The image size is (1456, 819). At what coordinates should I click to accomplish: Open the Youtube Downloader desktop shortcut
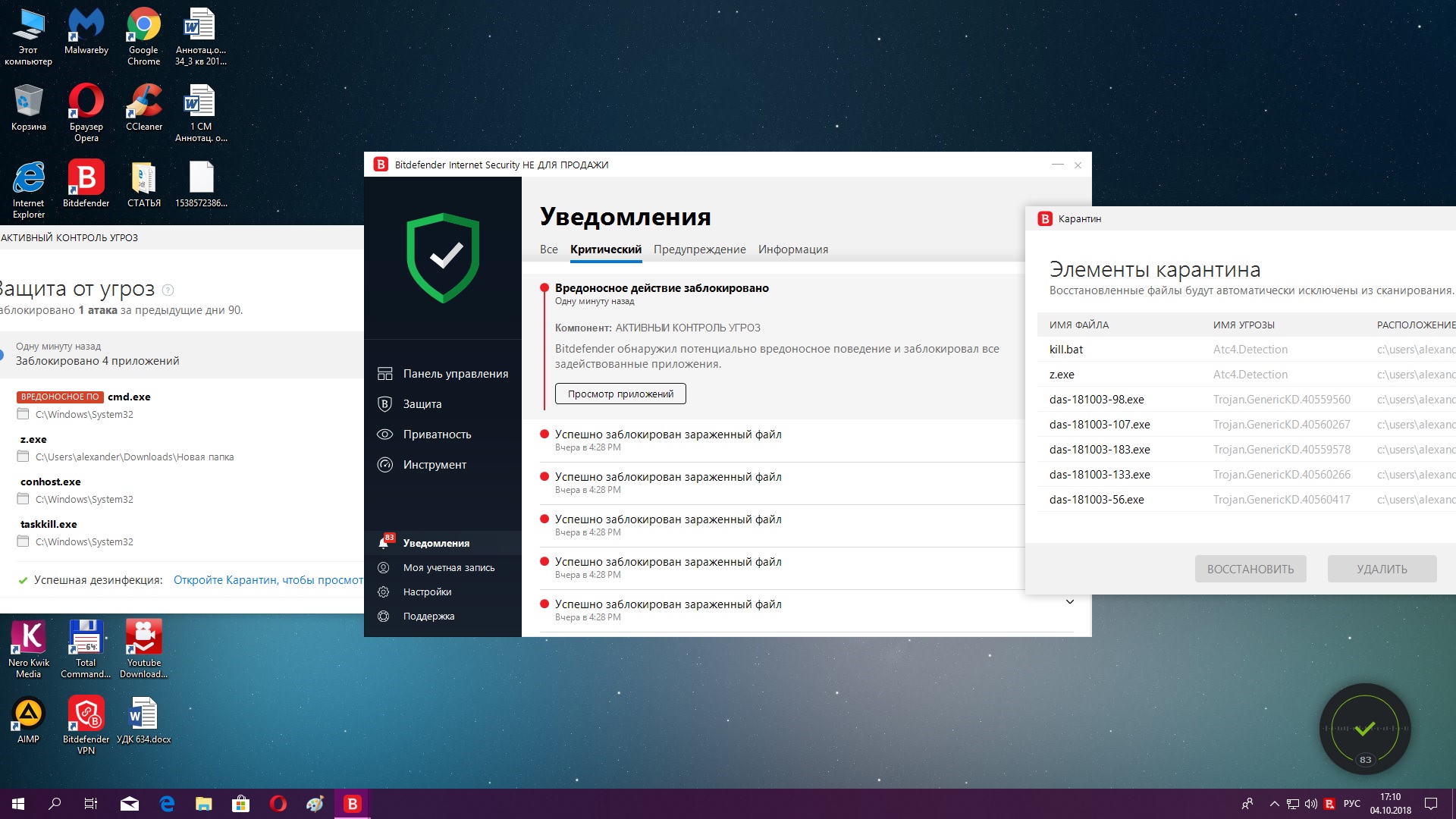click(x=144, y=649)
